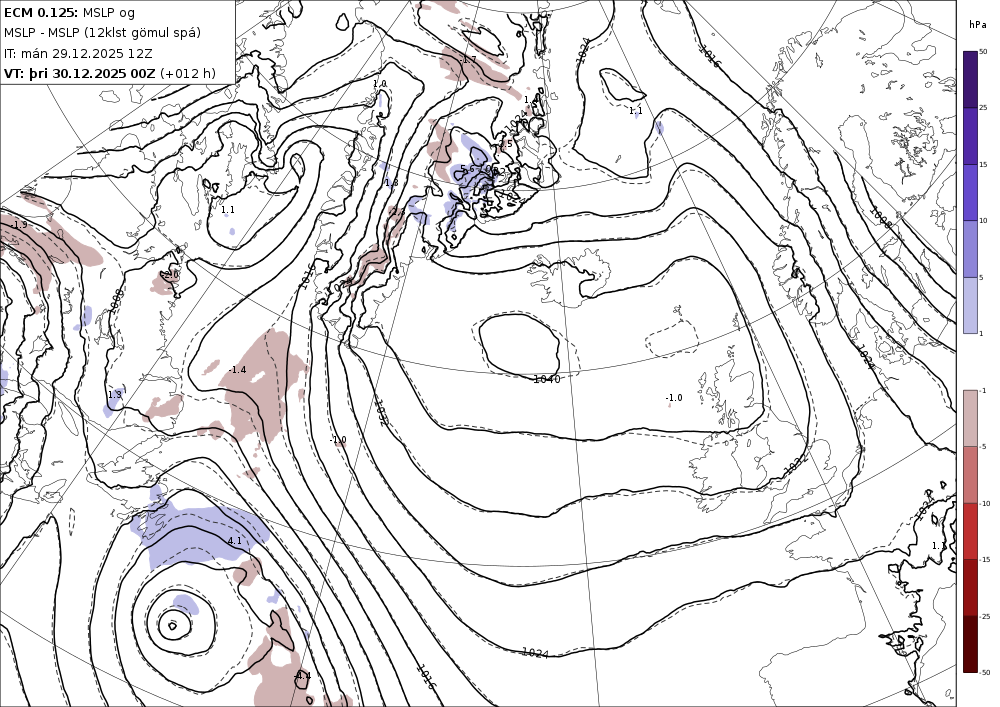Click the '-1.9' value label
The width and height of the screenshot is (1000, 707).
coord(18,225)
